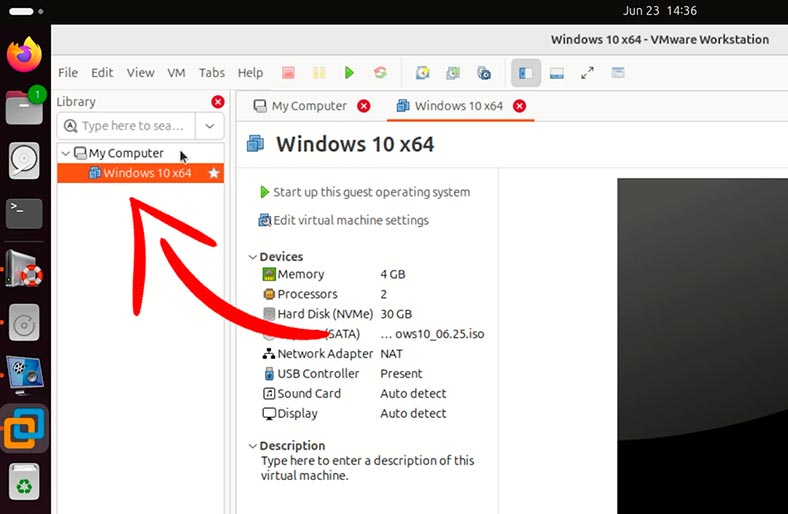Click the thumbnail bar toolbar icon
This screenshot has height=514, width=788.
tap(556, 73)
